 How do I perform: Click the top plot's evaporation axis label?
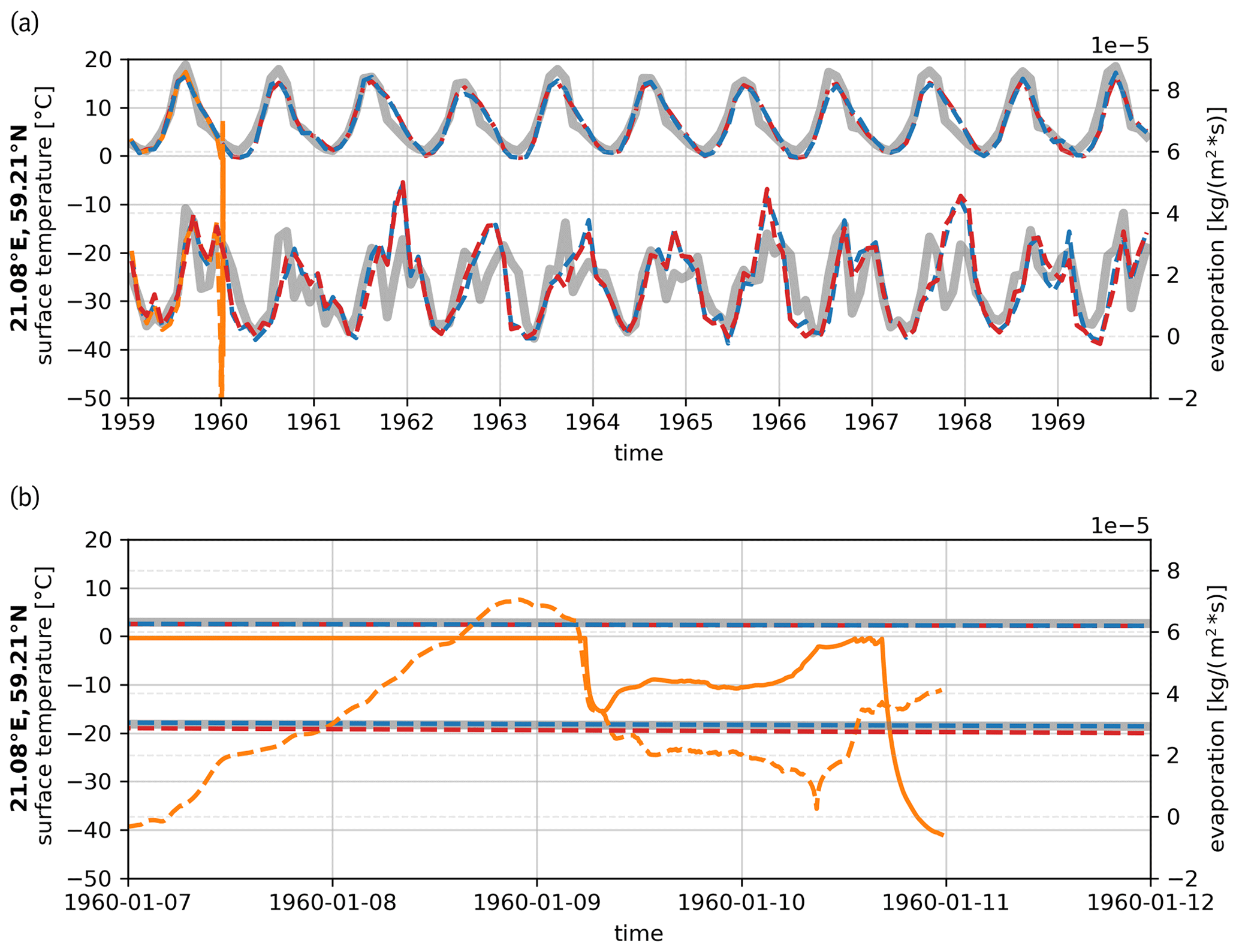coord(1216,239)
